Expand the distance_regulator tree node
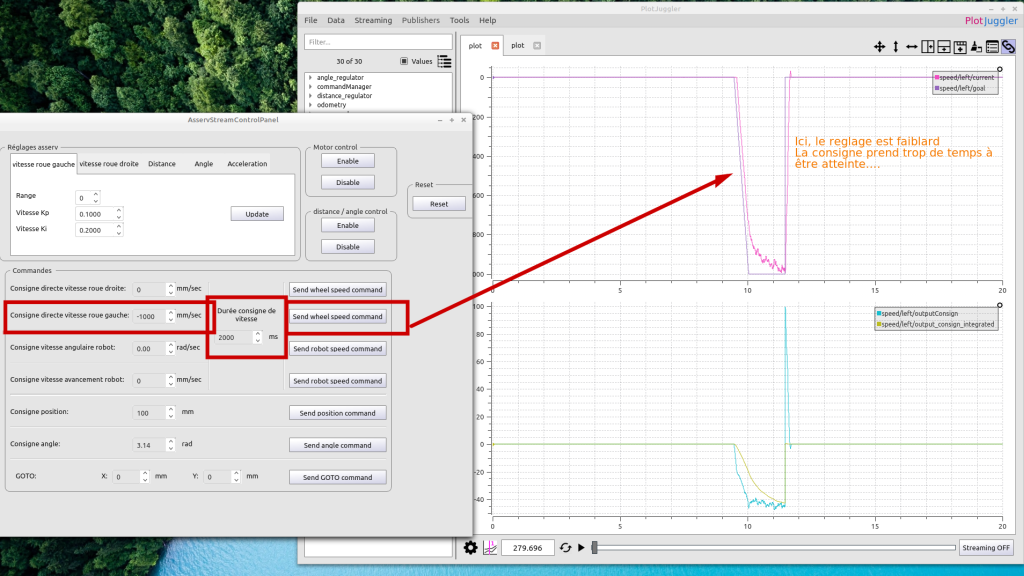The width and height of the screenshot is (1024, 576). point(311,96)
